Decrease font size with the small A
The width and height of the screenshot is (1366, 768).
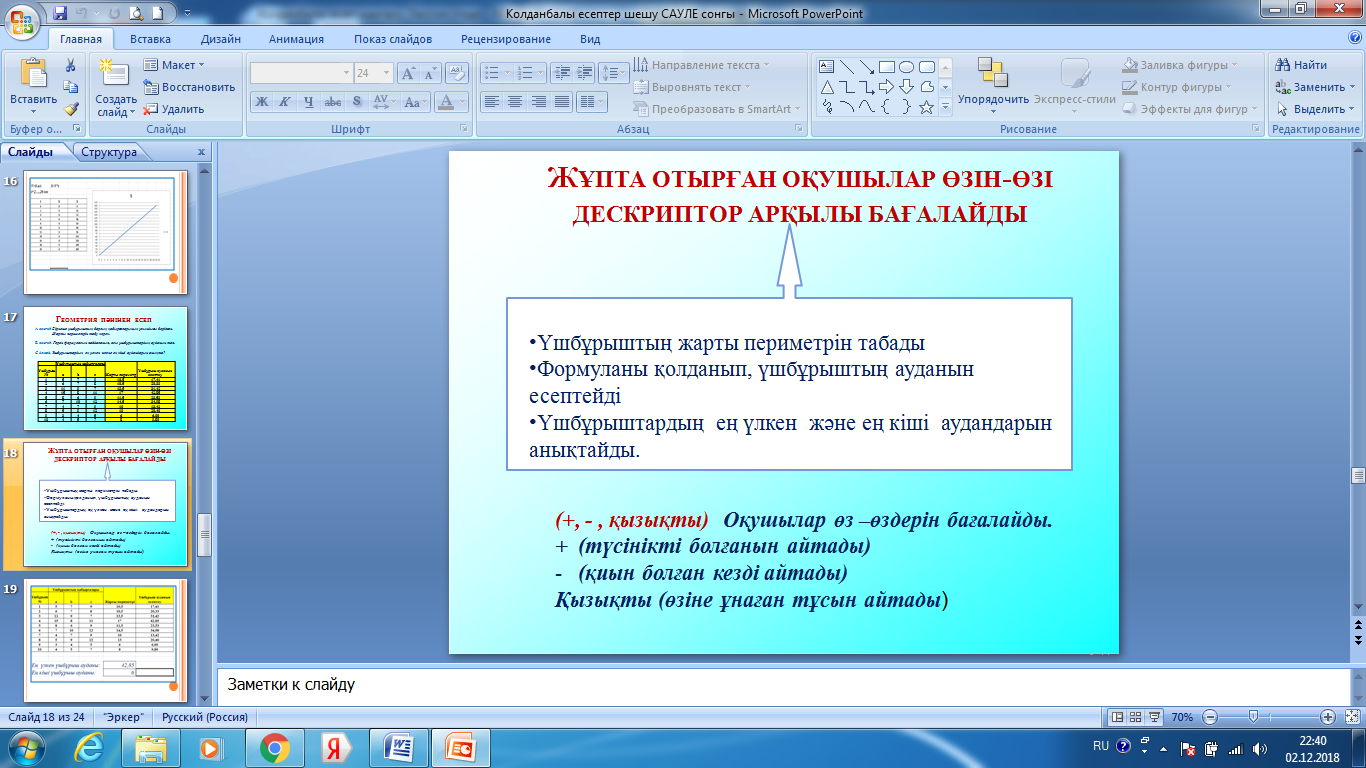pos(431,73)
